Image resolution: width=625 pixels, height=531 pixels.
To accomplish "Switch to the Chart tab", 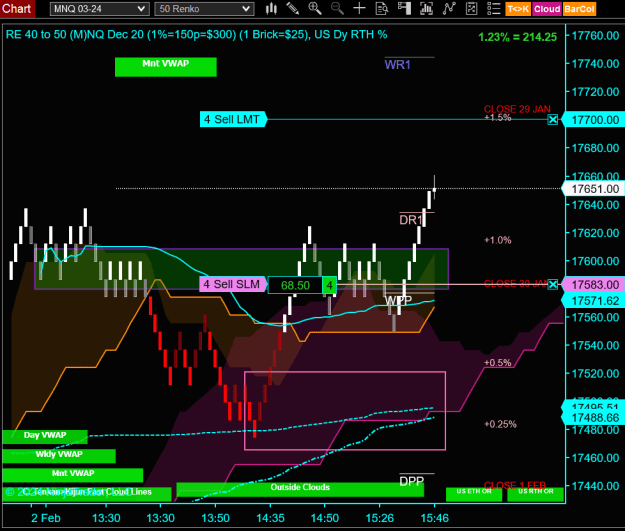I will (x=17, y=8).
